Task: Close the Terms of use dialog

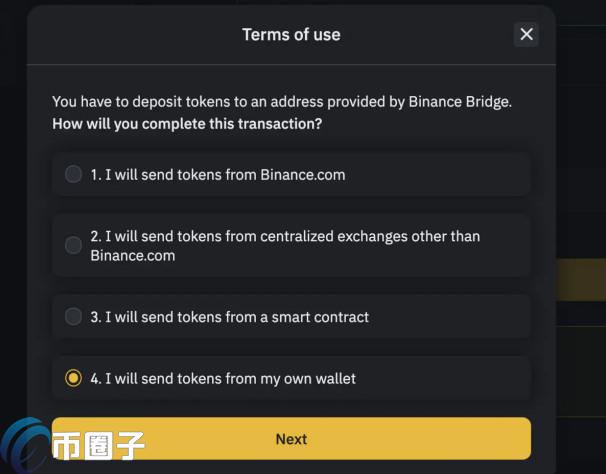Action: click(526, 35)
